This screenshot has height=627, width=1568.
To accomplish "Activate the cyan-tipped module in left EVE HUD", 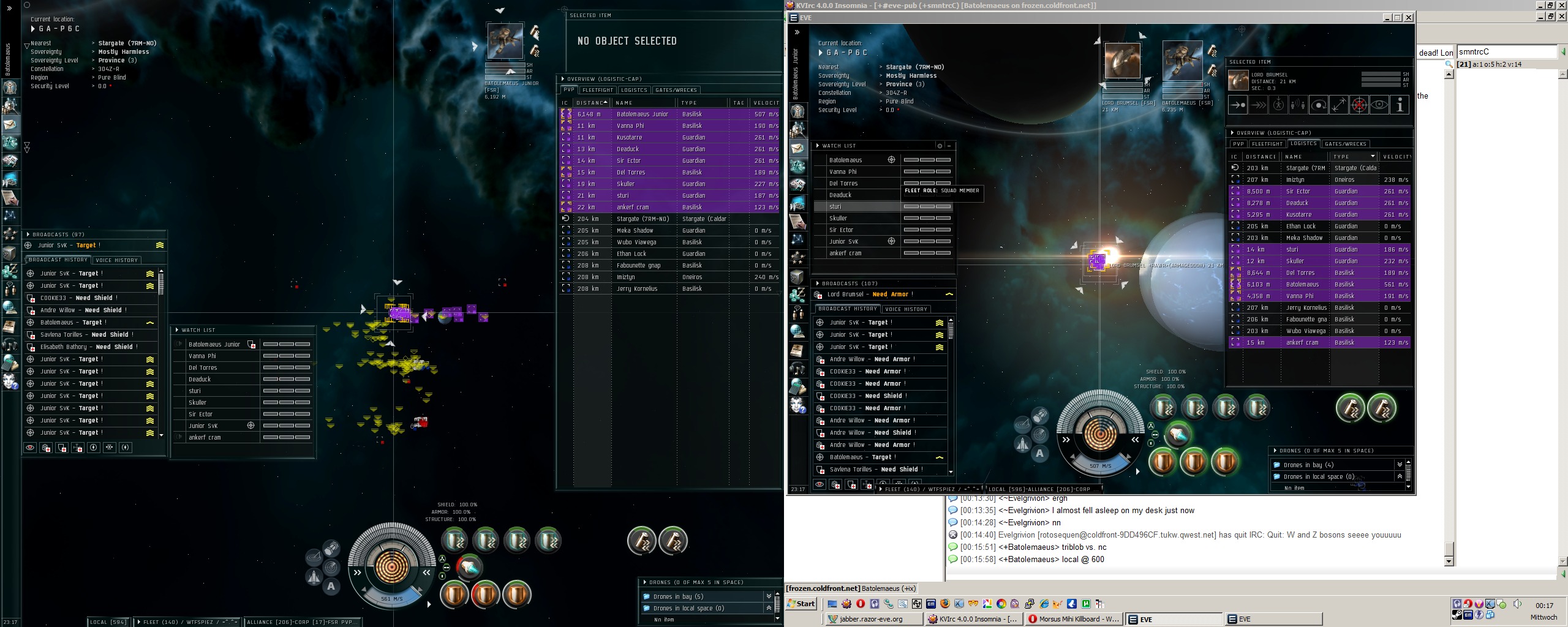I will [469, 568].
